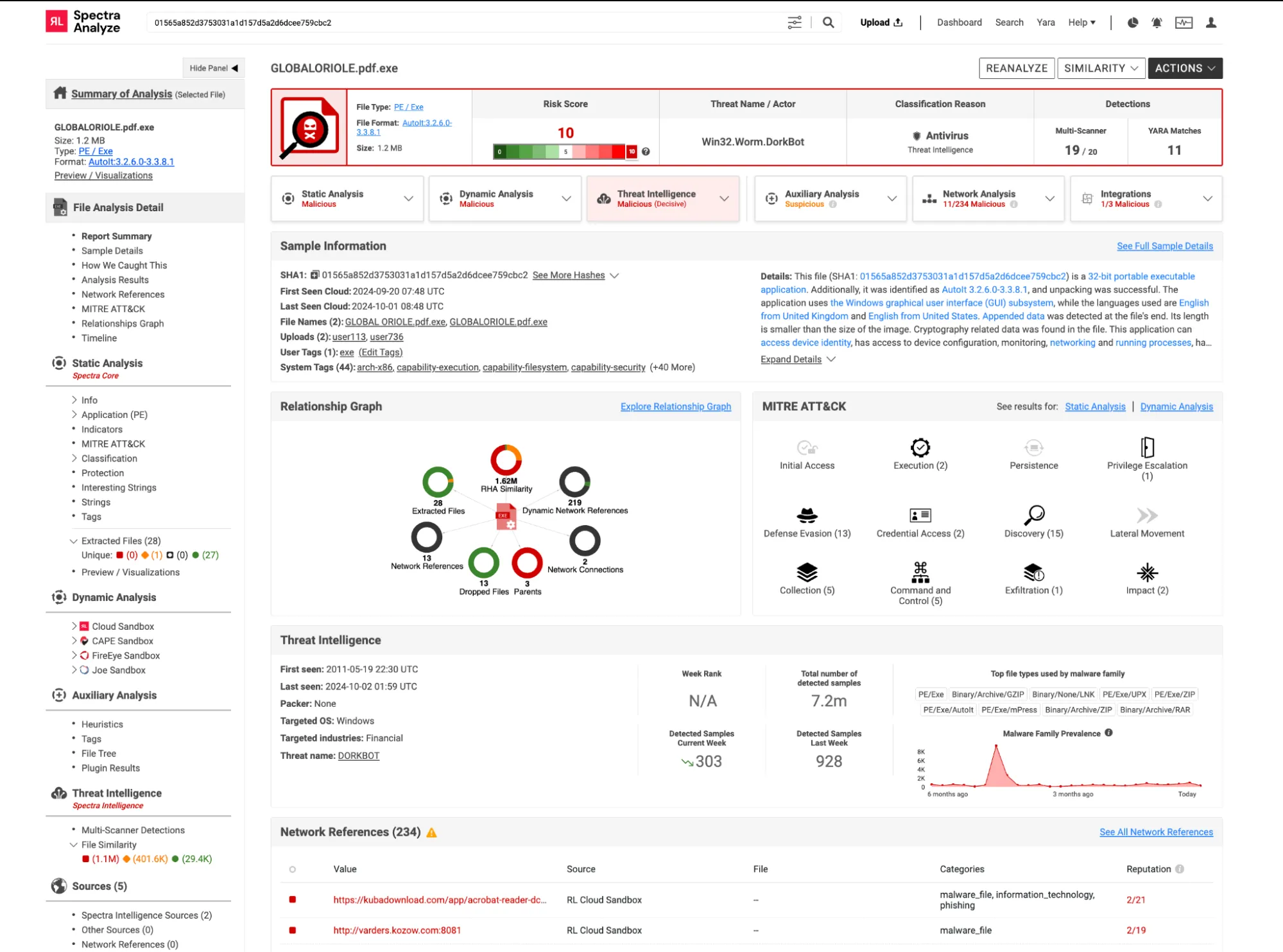Expand Auxiliary Analysis Suspicious card

tap(831, 199)
